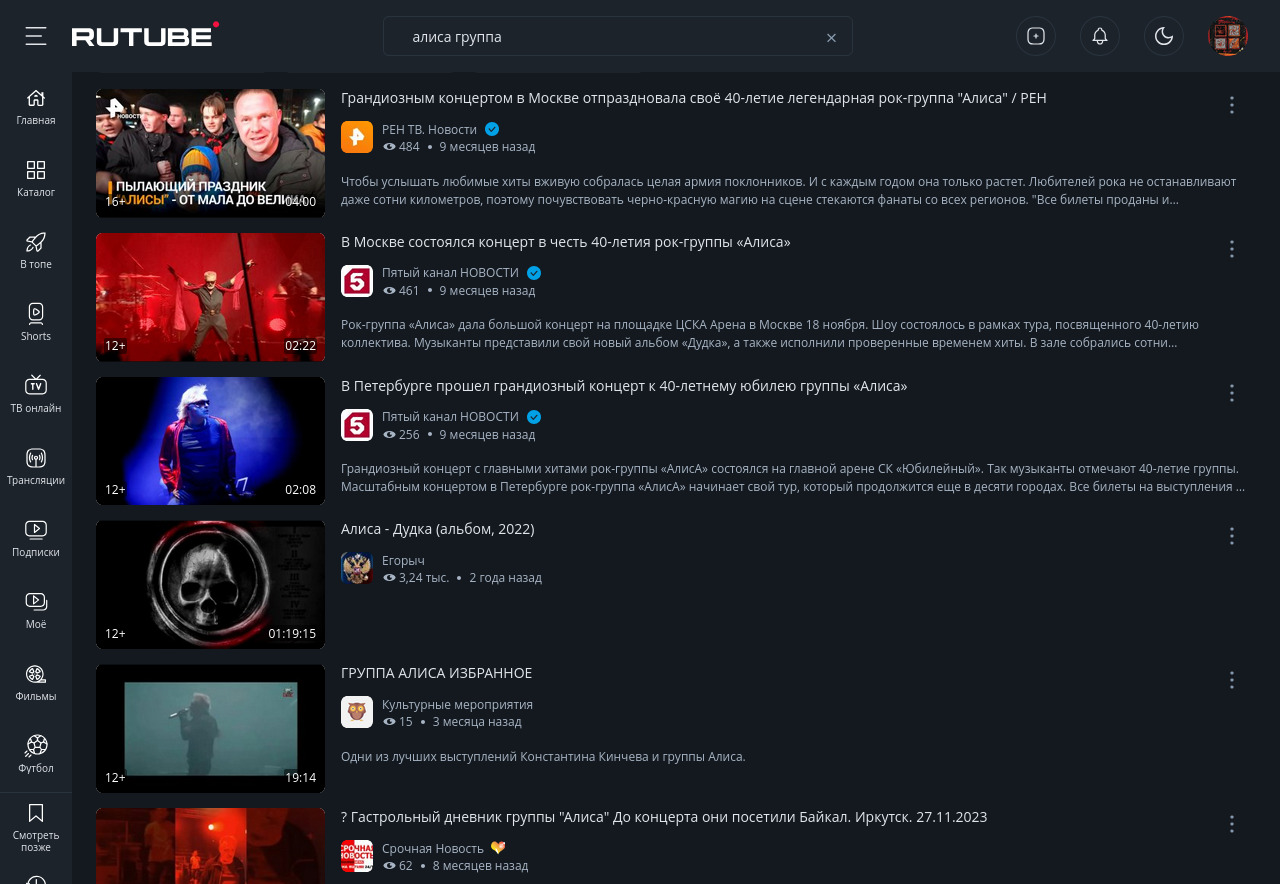Open notifications bell
Viewport: 1280px width, 884px height.
tap(1100, 36)
